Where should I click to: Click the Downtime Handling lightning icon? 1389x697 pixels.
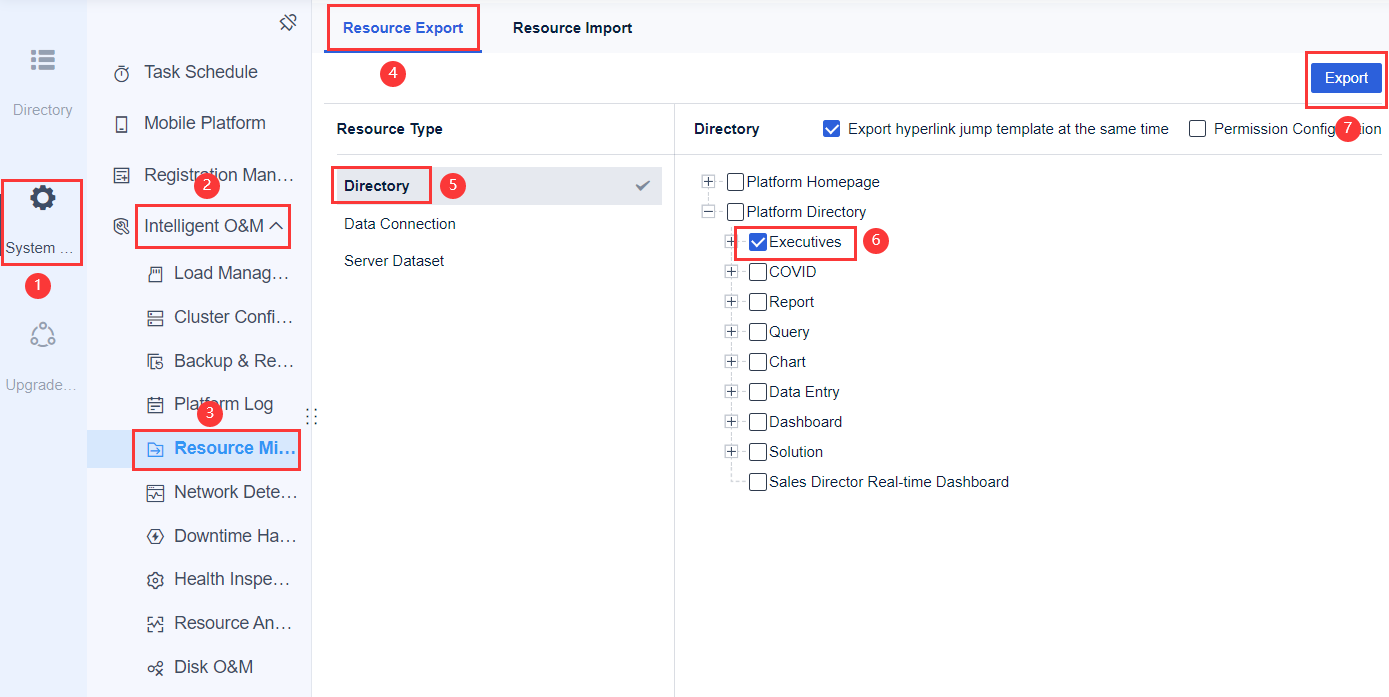[155, 536]
